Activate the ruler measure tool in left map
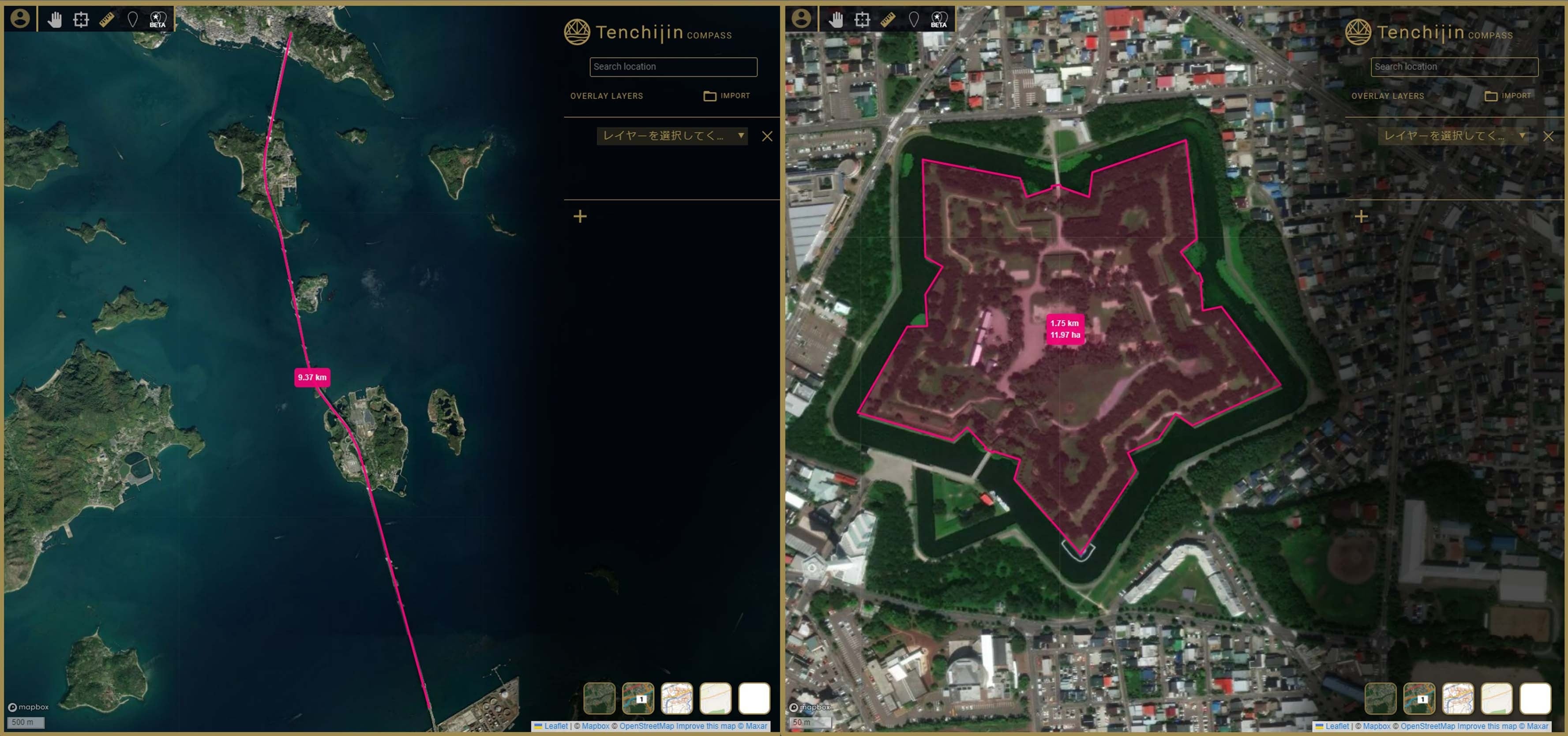 pyautogui.click(x=106, y=19)
